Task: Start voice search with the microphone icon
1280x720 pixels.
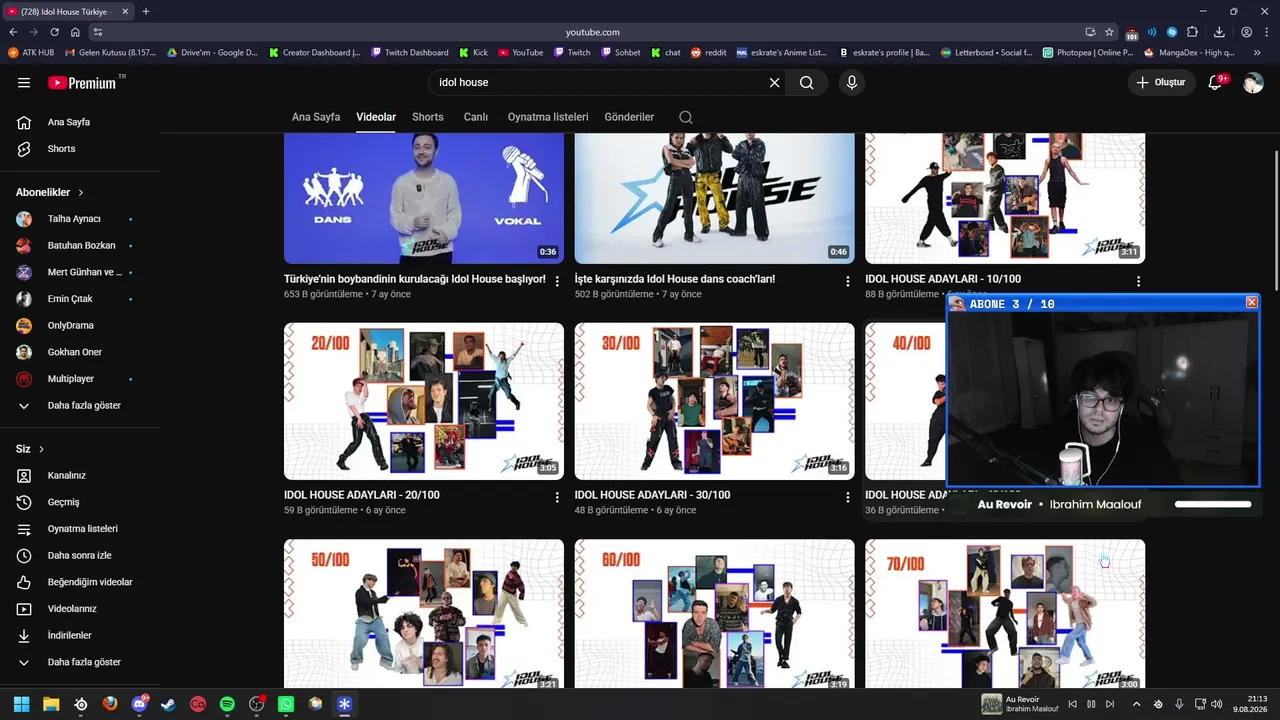Action: click(x=852, y=83)
